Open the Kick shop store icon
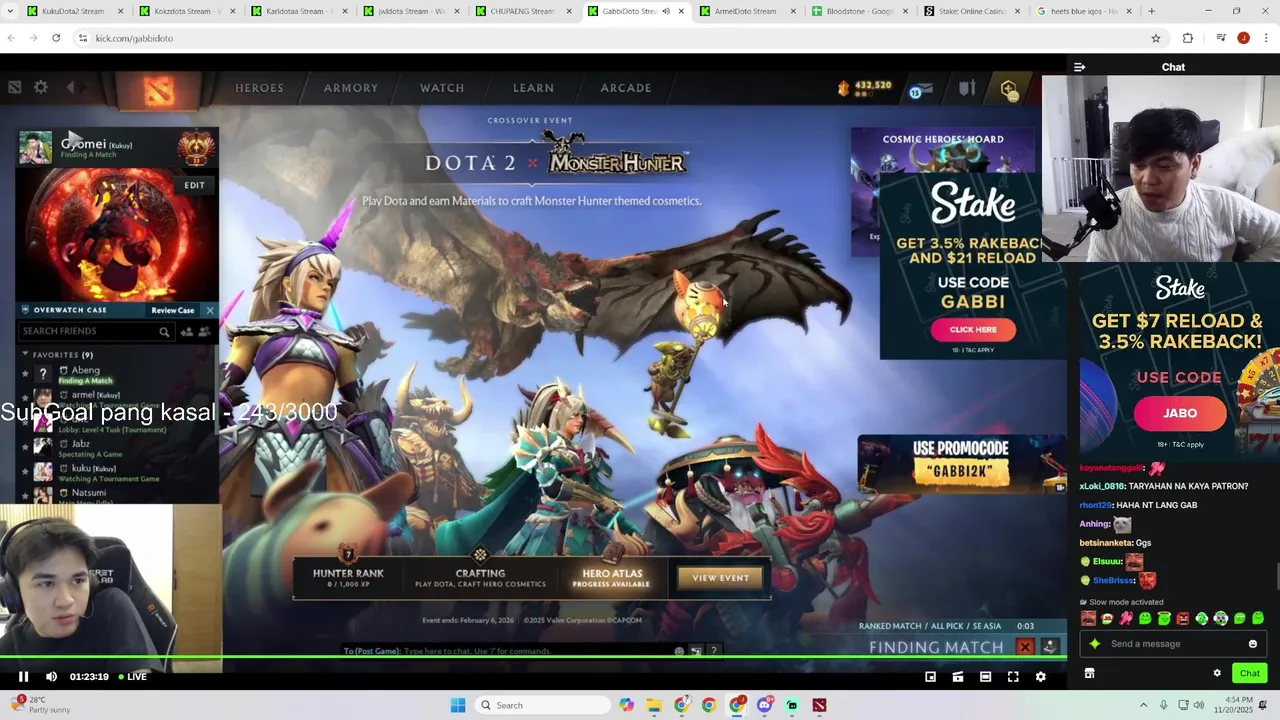Image resolution: width=1280 pixels, height=720 pixels. (1089, 673)
